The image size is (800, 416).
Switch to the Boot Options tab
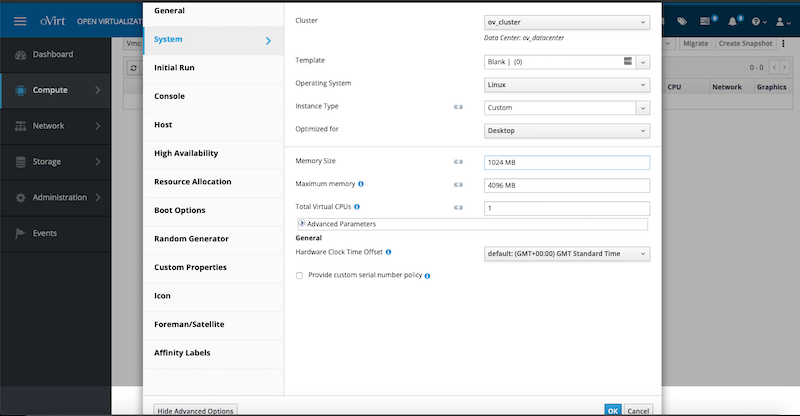(x=180, y=210)
